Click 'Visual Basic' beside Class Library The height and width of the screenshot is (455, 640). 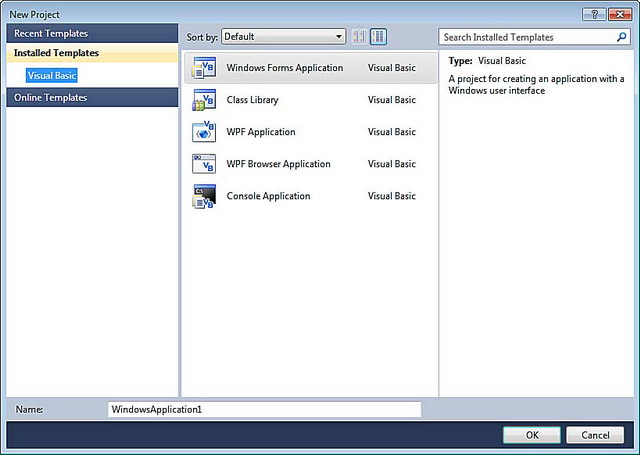click(392, 100)
